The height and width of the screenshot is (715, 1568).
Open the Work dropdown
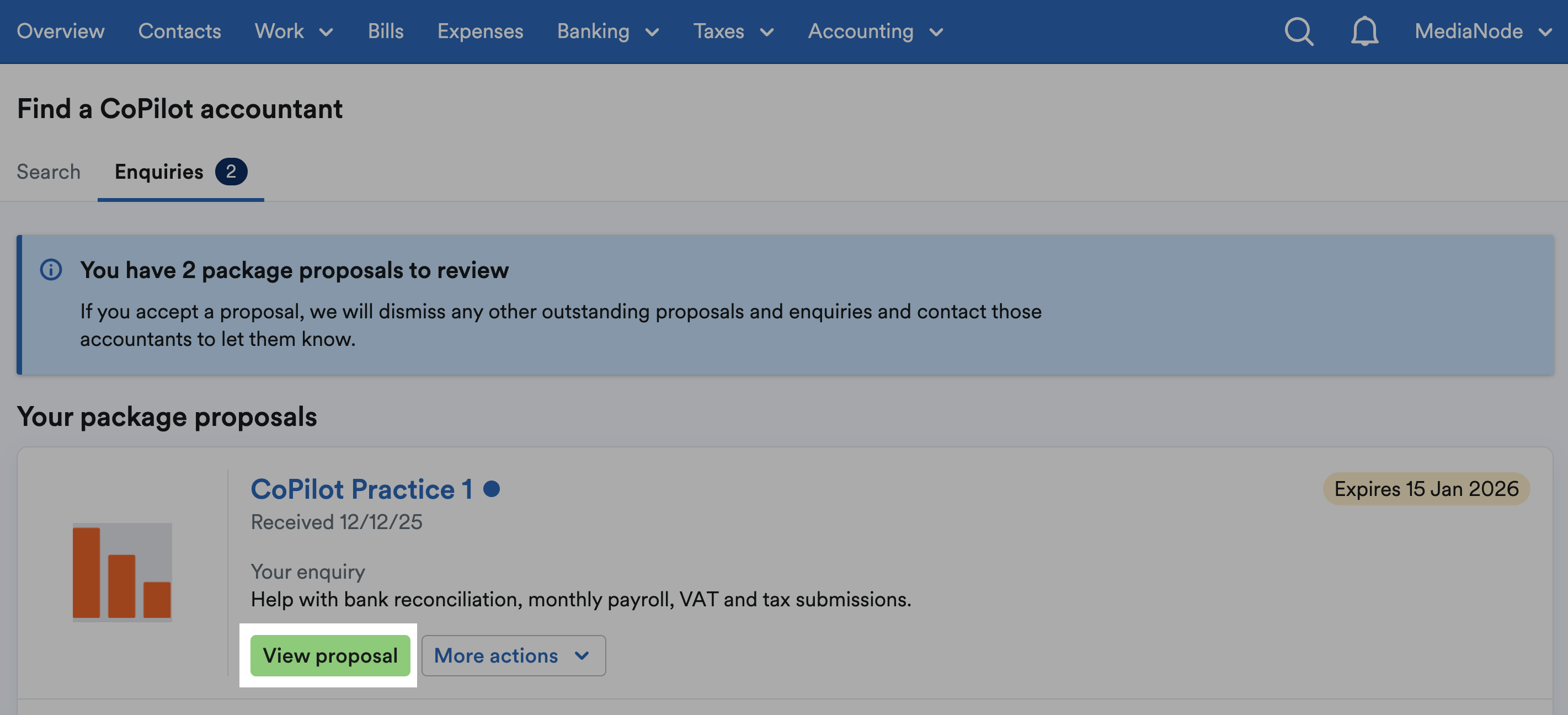click(294, 31)
